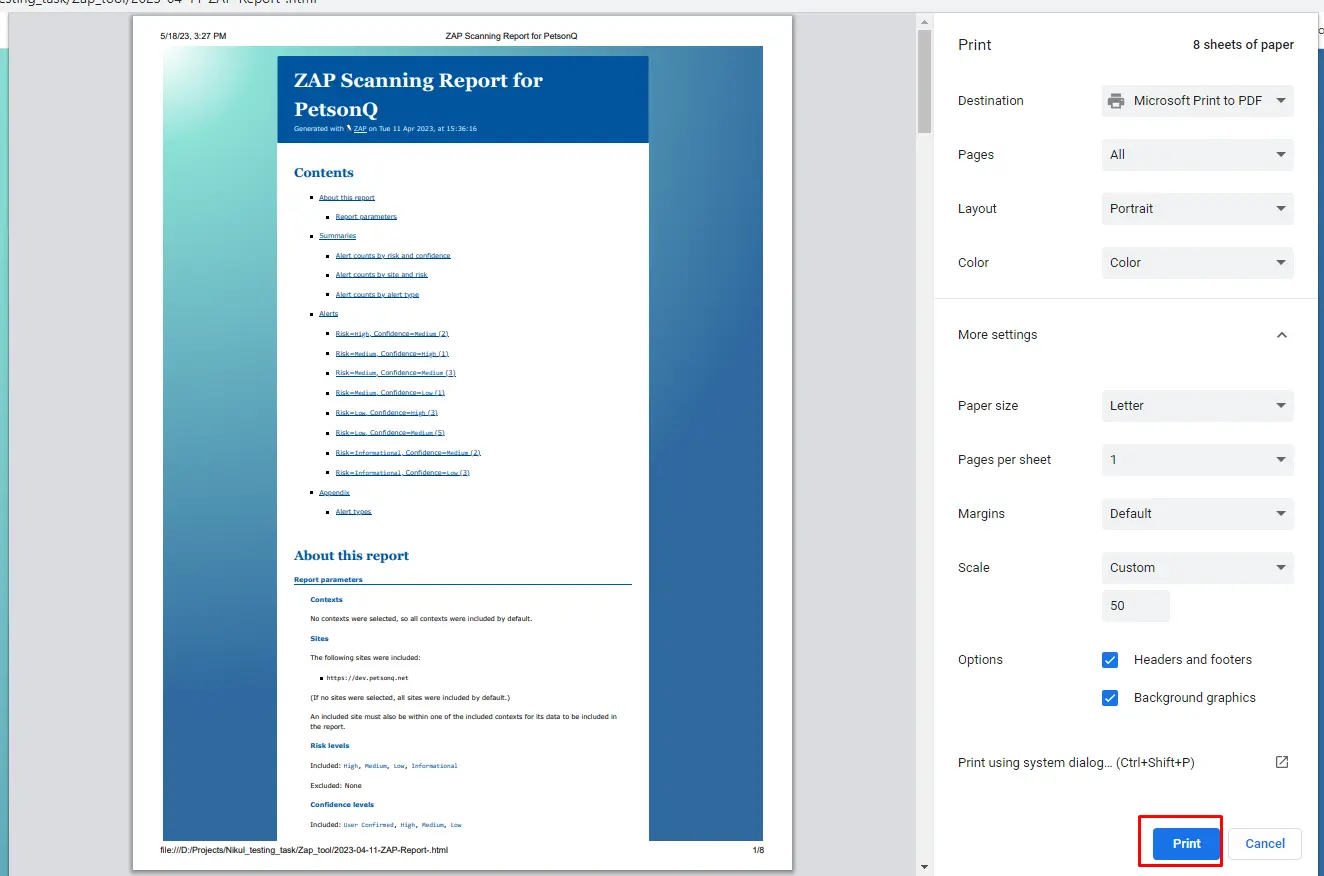The height and width of the screenshot is (876, 1324).
Task: Click 'Risk=Informational, Confidence=Medium (2)' link
Action: pos(408,453)
